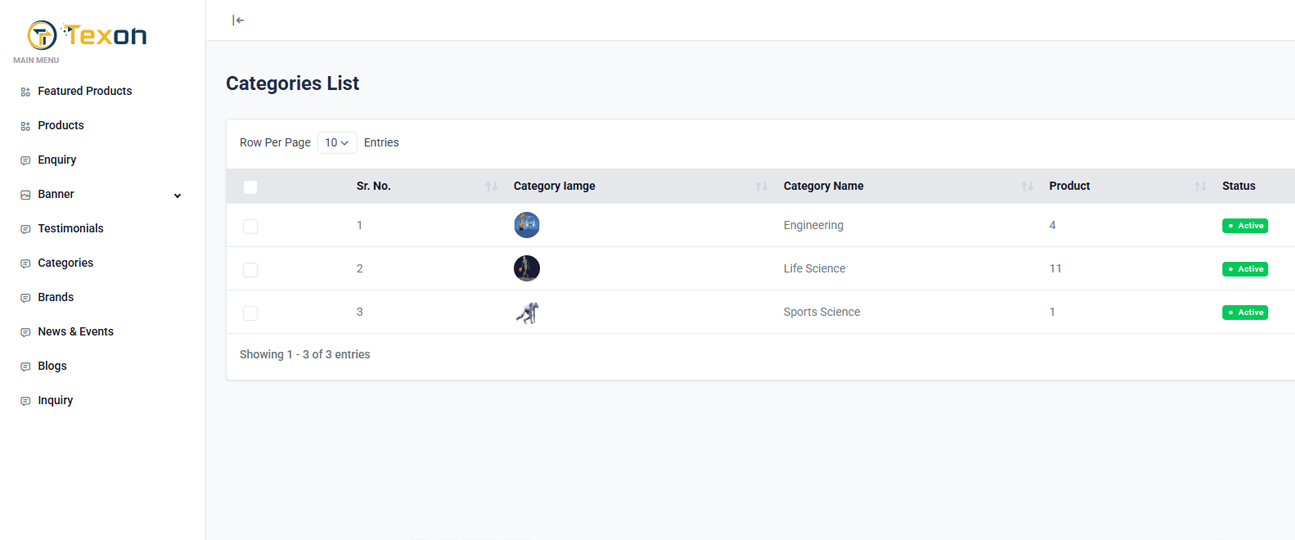Click the Inquiry sidebar icon
1295x540 pixels.
point(25,401)
